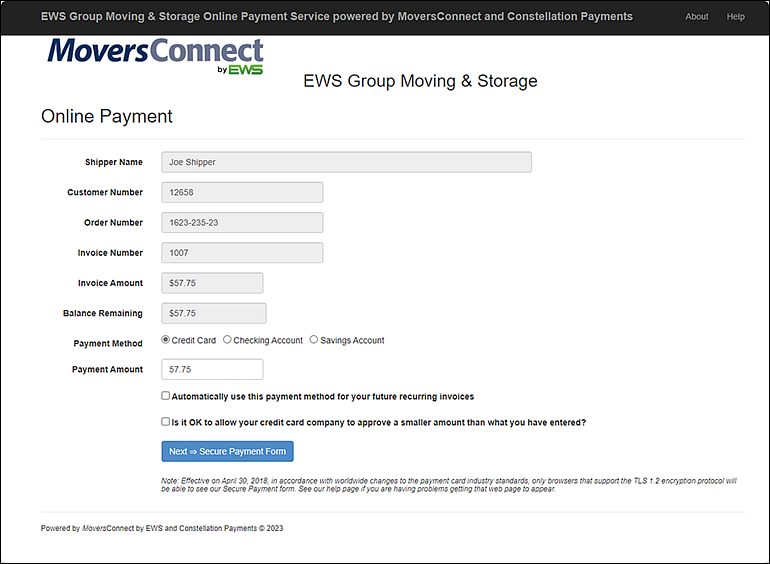
Task: Select the Savings Account payment method
Action: (x=313, y=340)
